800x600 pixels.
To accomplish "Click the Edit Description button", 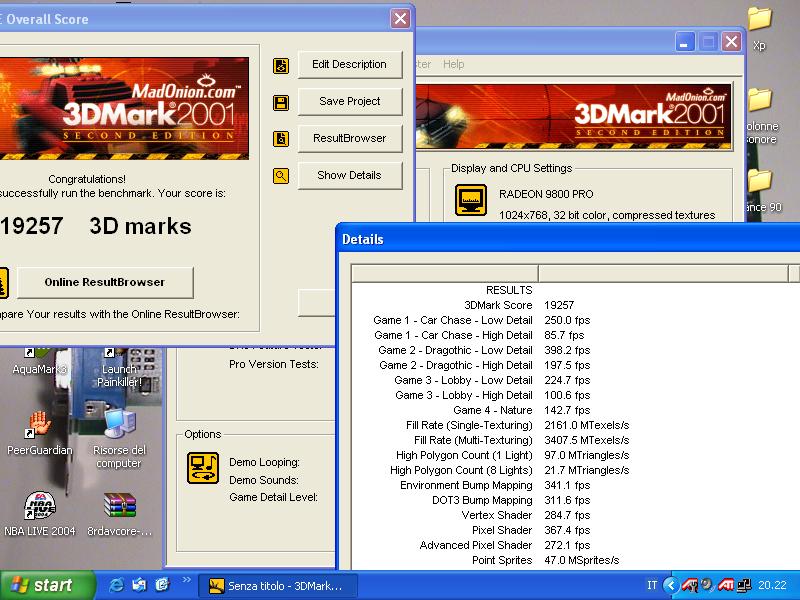I will point(349,64).
